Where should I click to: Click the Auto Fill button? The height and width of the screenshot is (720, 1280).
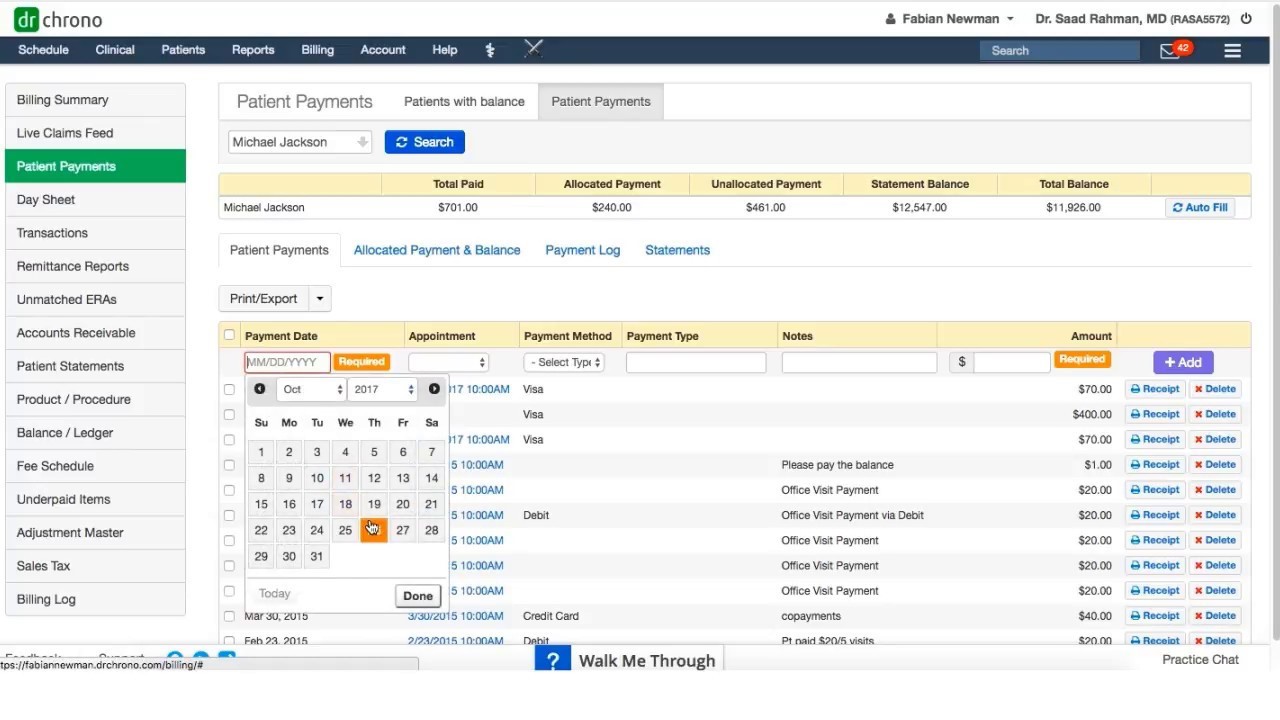coord(1199,207)
